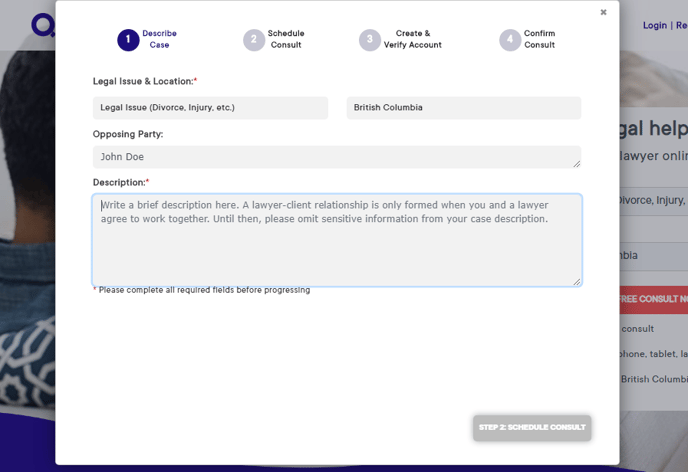Focus the Legal Issue input field

[x=210, y=108]
